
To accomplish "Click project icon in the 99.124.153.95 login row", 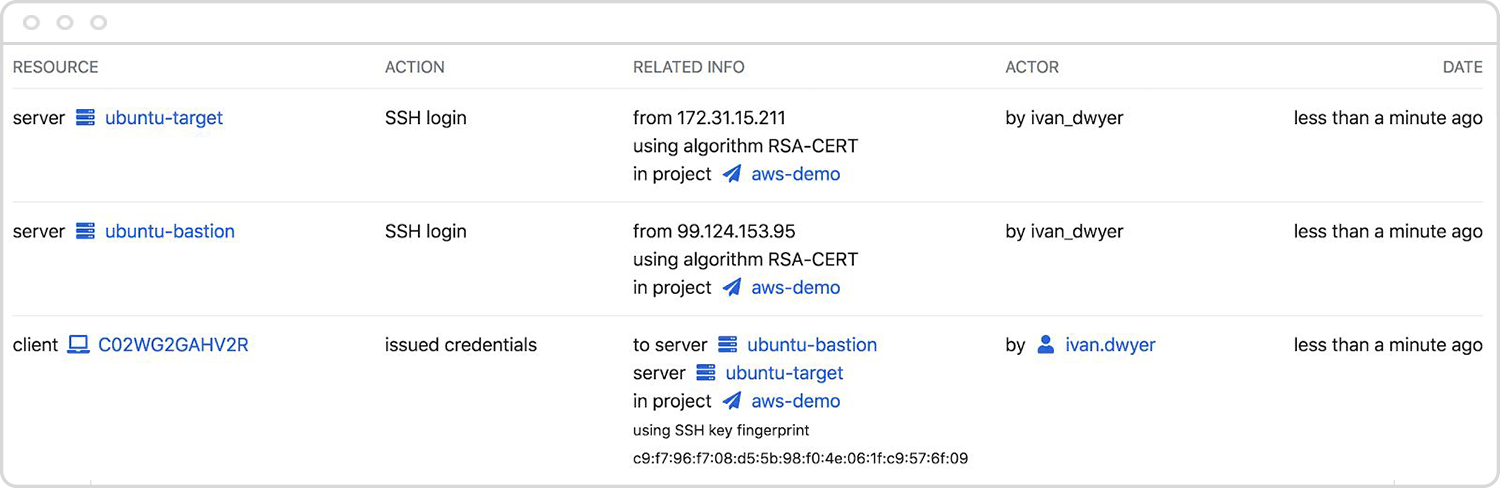I will (732, 288).
